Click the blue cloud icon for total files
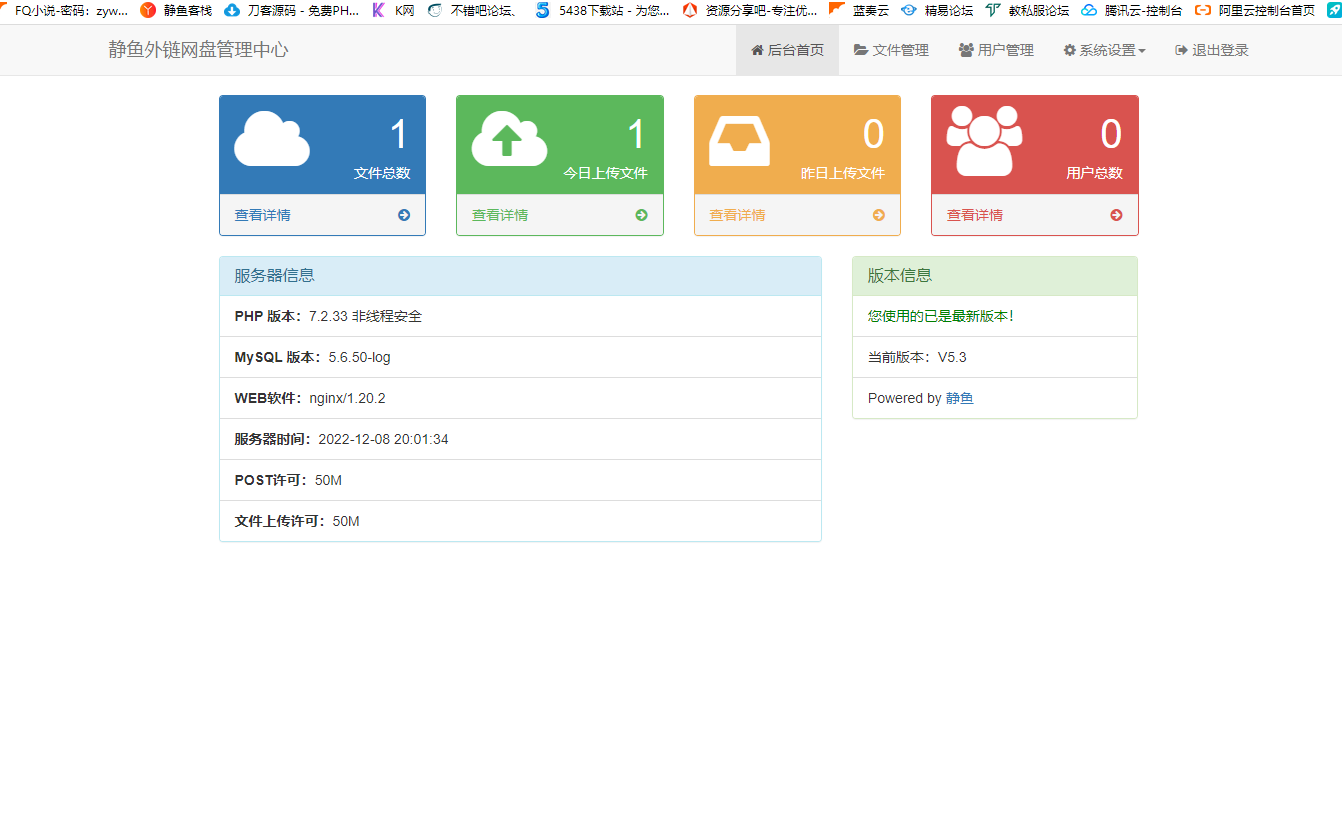This screenshot has height=817, width=1342. click(272, 139)
